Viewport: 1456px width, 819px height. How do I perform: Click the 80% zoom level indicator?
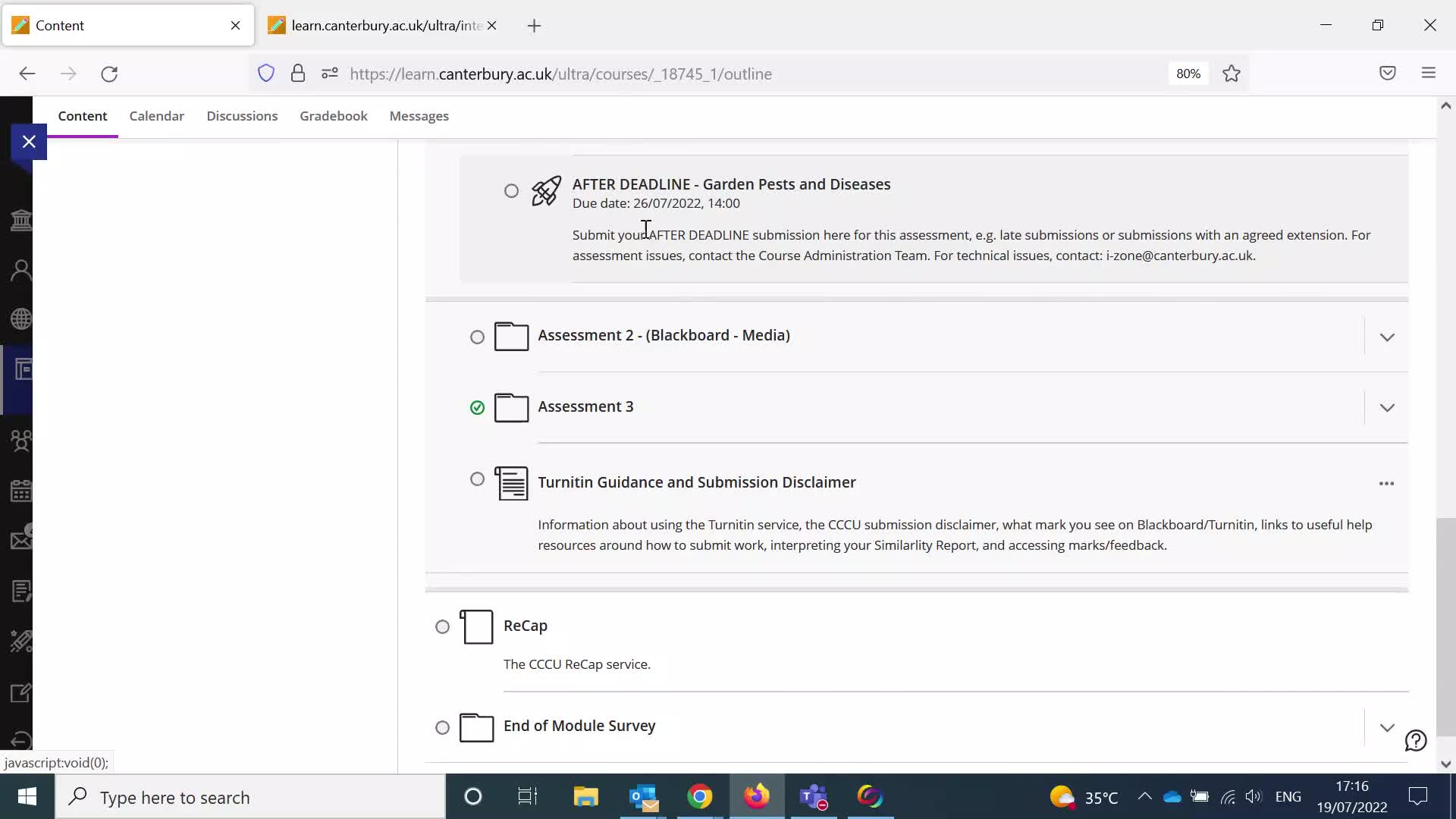coord(1188,74)
